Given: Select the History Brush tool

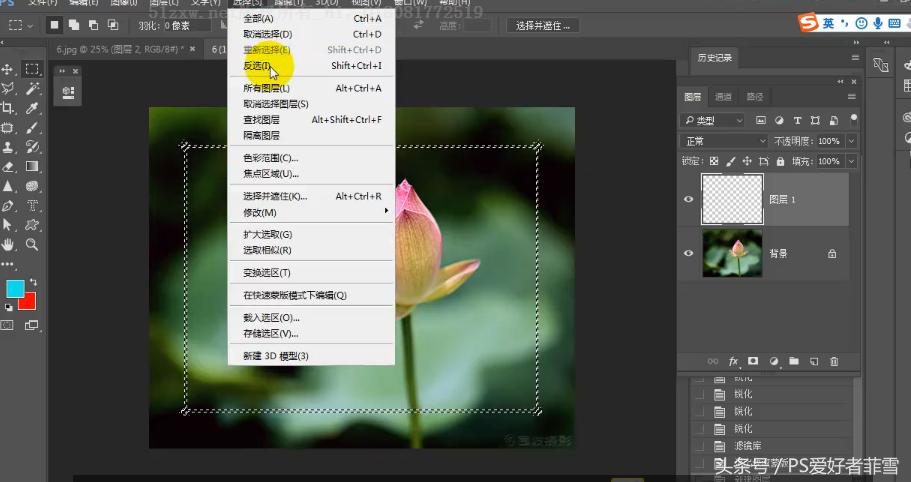Looking at the screenshot, I should 32,147.
